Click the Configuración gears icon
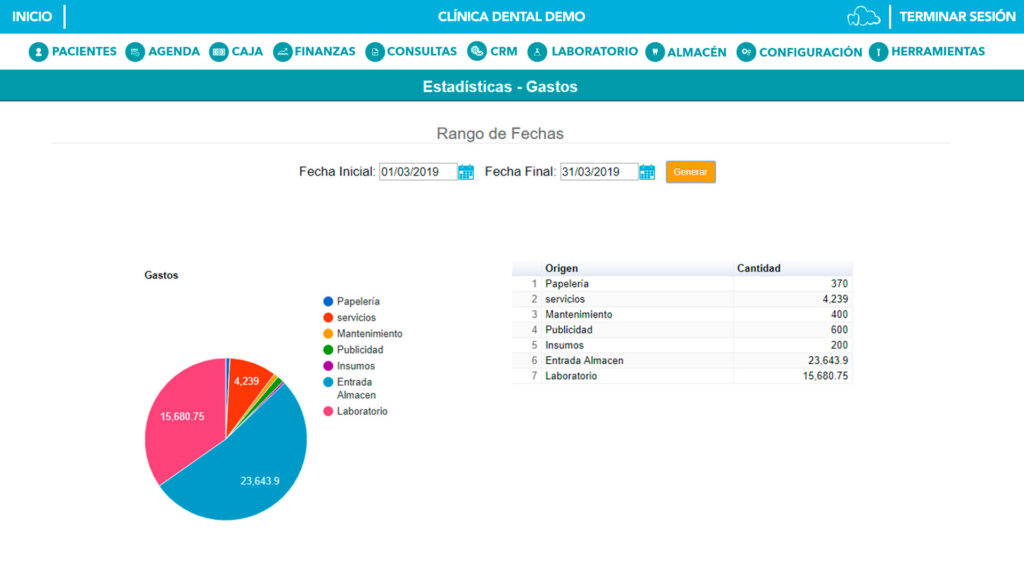The height and width of the screenshot is (576, 1024). [x=746, y=52]
